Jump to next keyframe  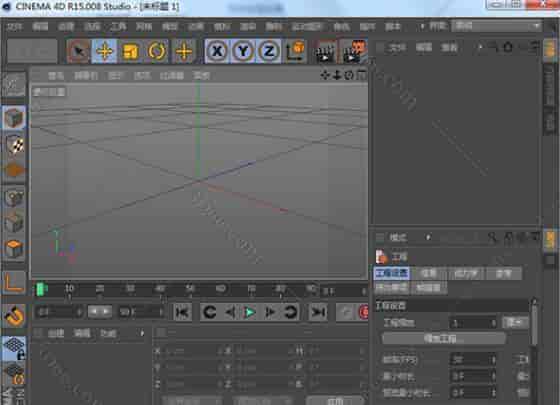[x=290, y=312]
